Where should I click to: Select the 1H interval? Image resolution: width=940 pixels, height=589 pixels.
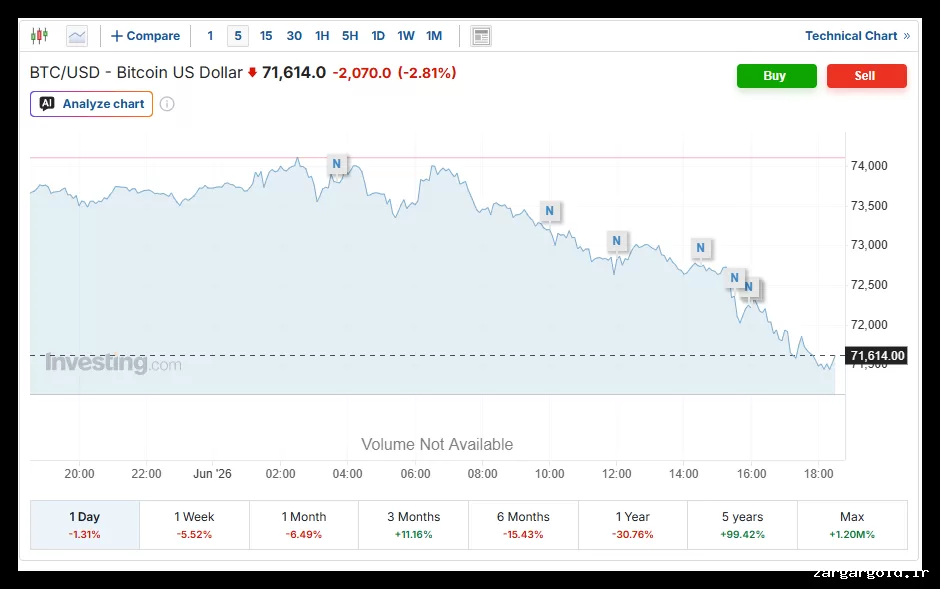click(322, 36)
